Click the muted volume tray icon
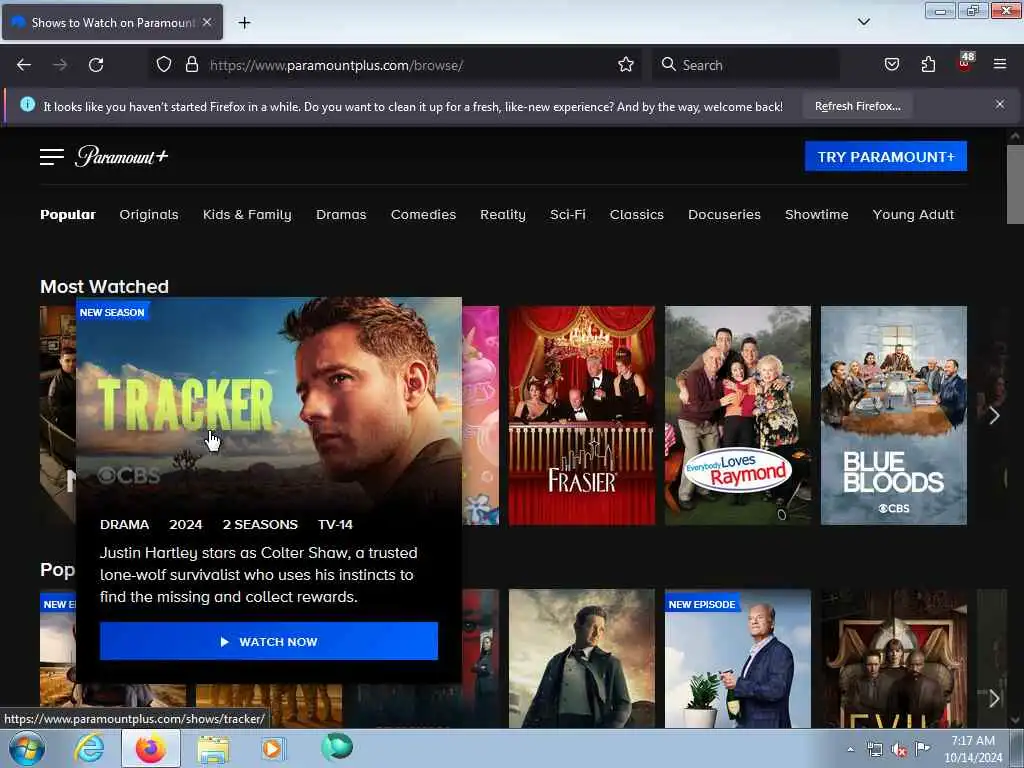1024x768 pixels. click(x=899, y=749)
